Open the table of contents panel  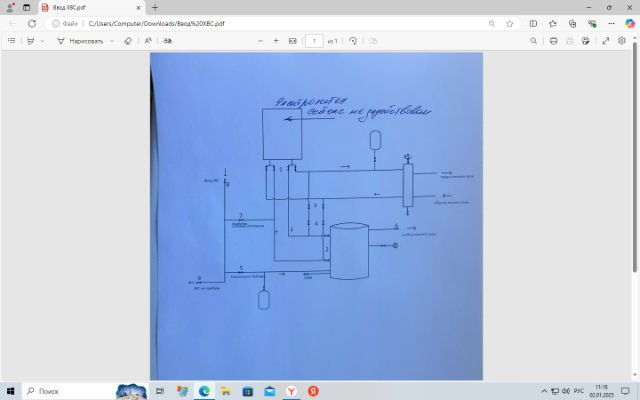click(x=11, y=41)
